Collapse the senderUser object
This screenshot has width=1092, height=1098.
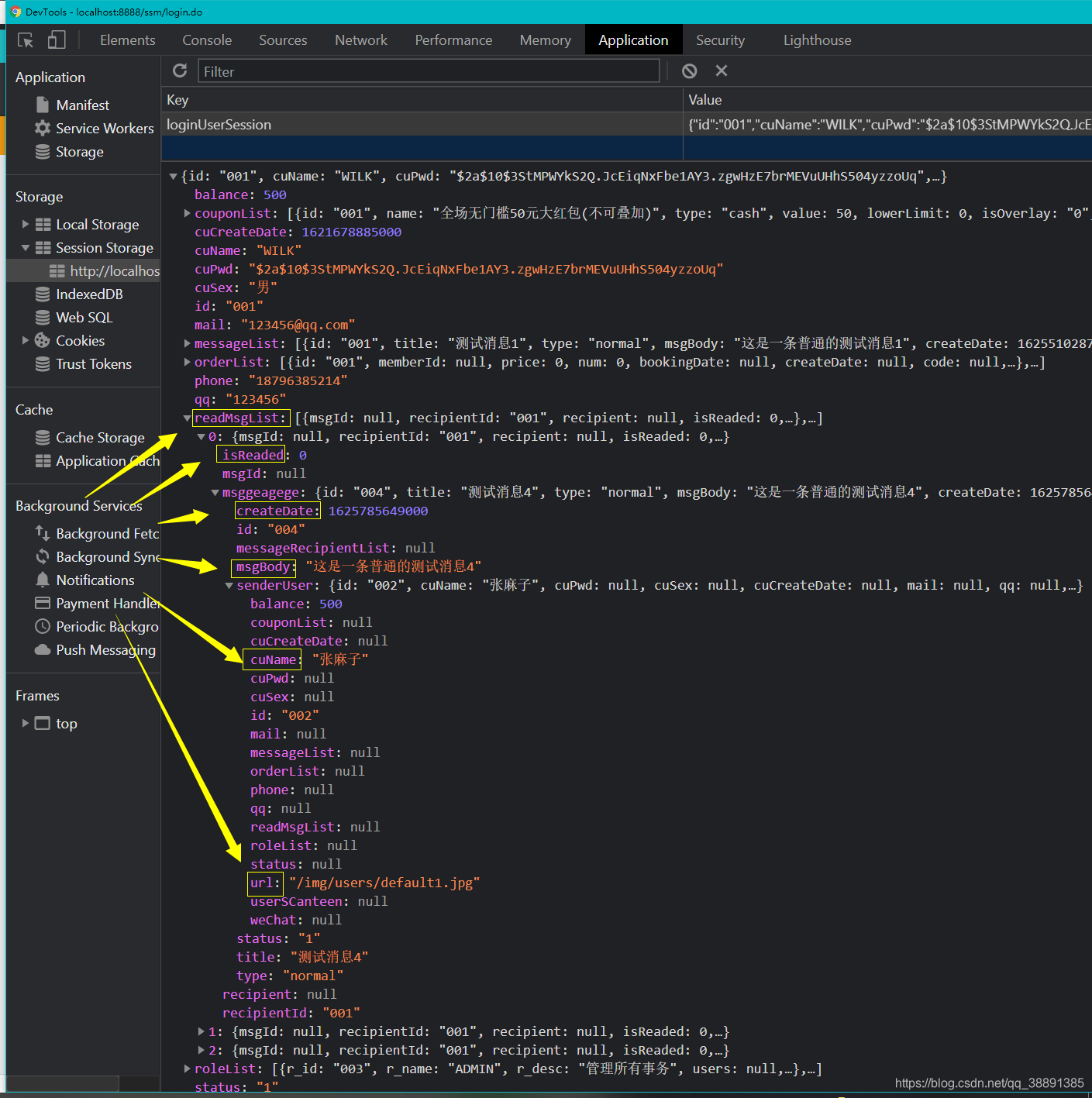(229, 586)
